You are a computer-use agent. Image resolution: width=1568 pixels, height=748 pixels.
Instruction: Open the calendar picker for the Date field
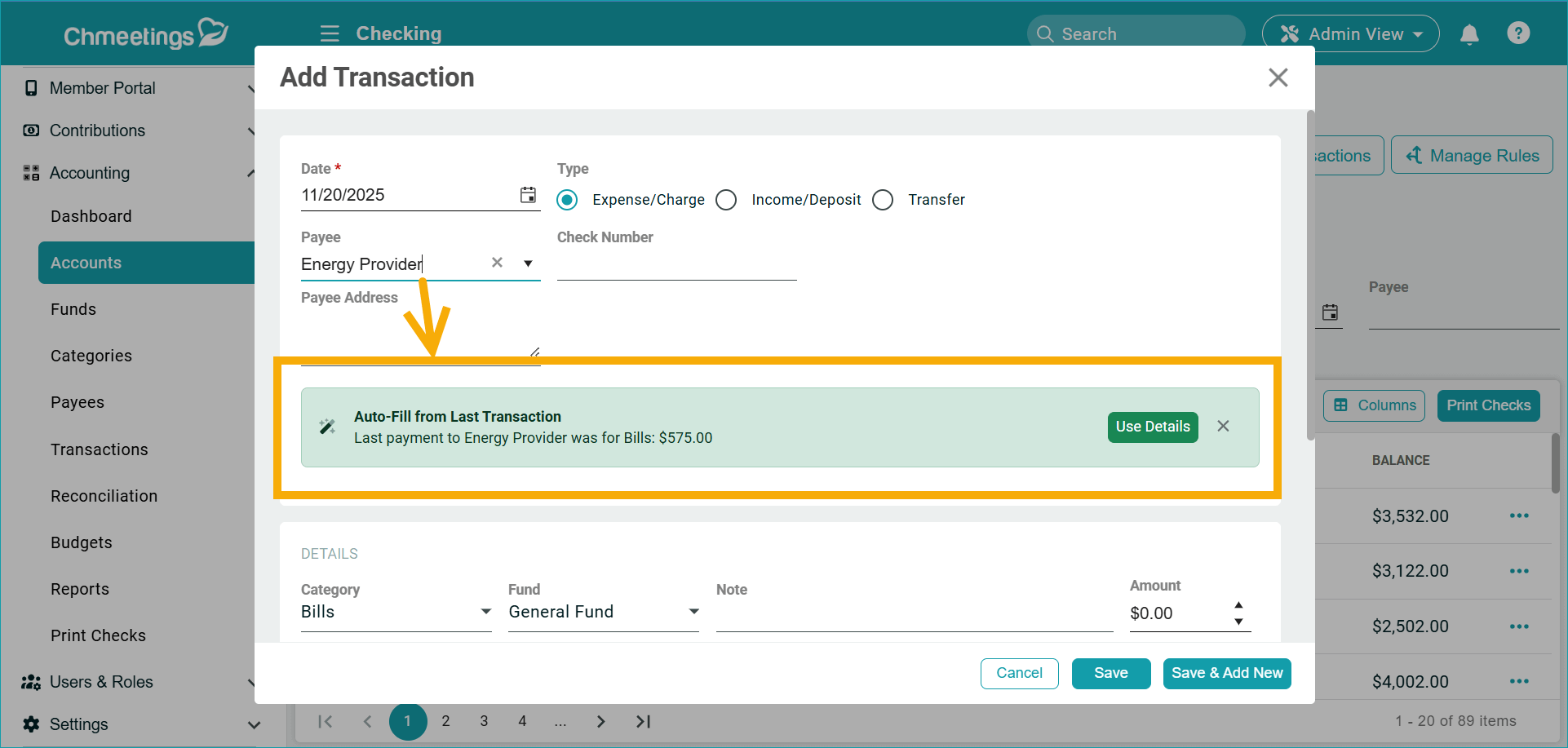click(528, 195)
